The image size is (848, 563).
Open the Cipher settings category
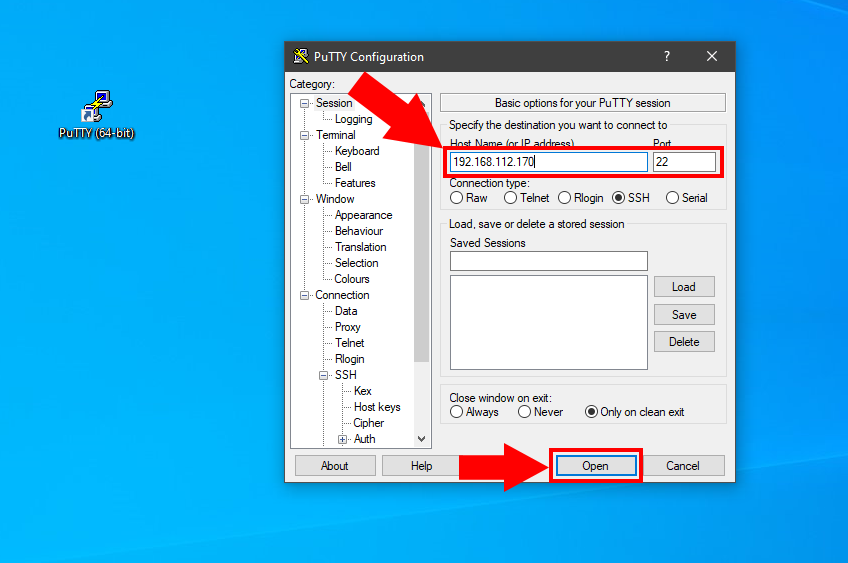click(368, 423)
